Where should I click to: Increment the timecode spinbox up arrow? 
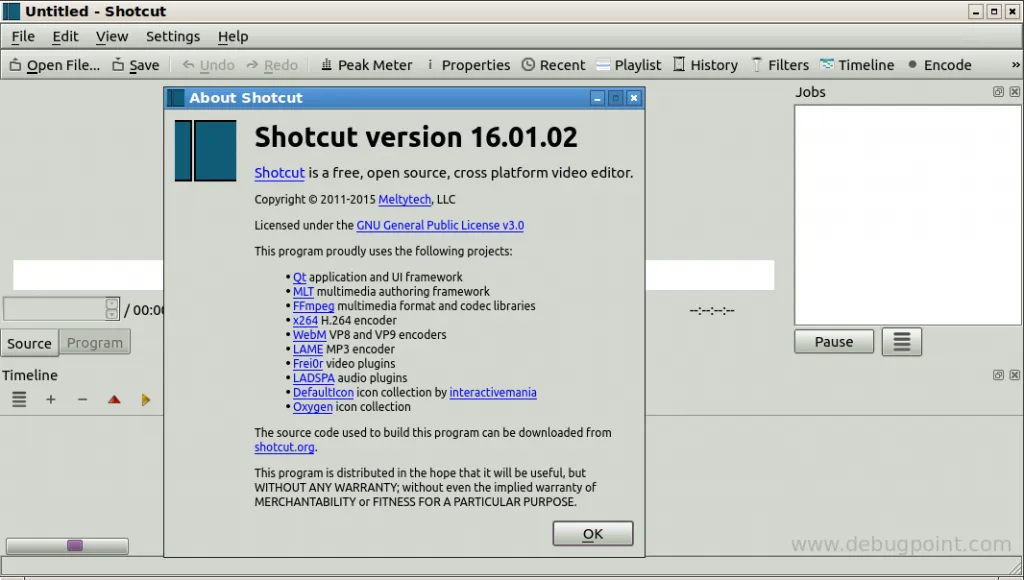click(x=112, y=303)
